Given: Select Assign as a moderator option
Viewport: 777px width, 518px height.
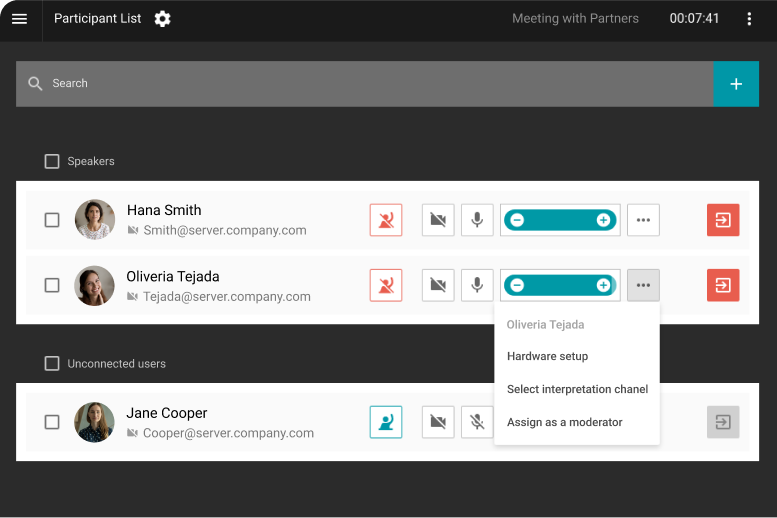Looking at the screenshot, I should pyautogui.click(x=564, y=422).
